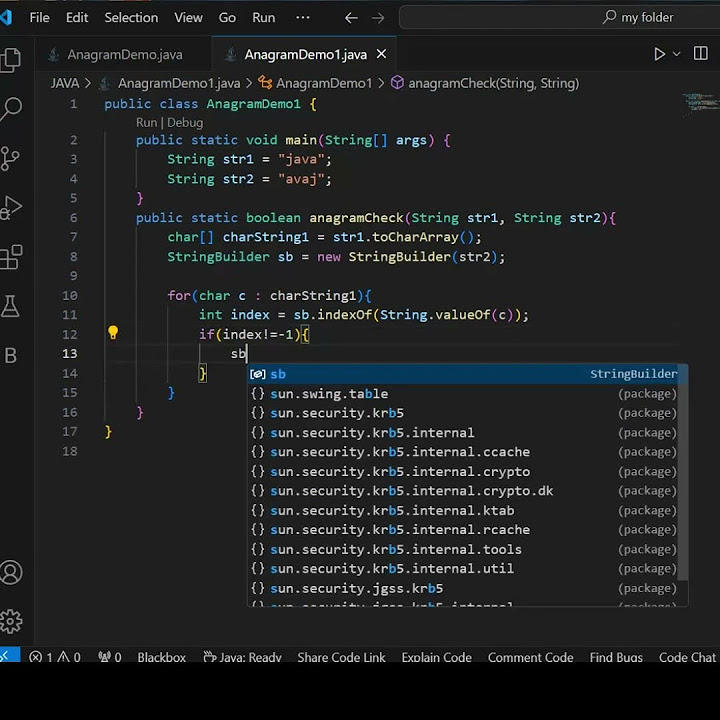Click the AnagramDemo1 class breadcrumb

(324, 83)
